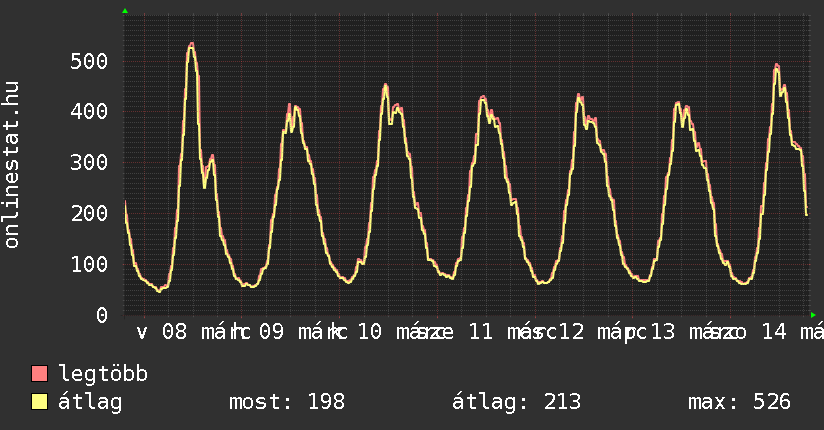824x430 pixels.
Task: Click the 'max: 526' statistic
Action: point(739,402)
